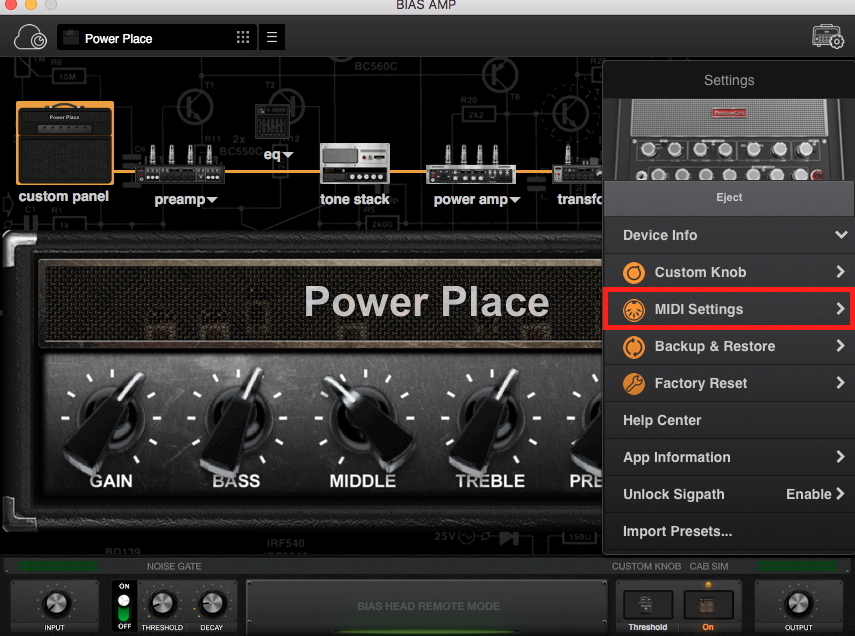The height and width of the screenshot is (636, 855).
Task: Toggle the Cab Sim On button
Action: pos(707,604)
